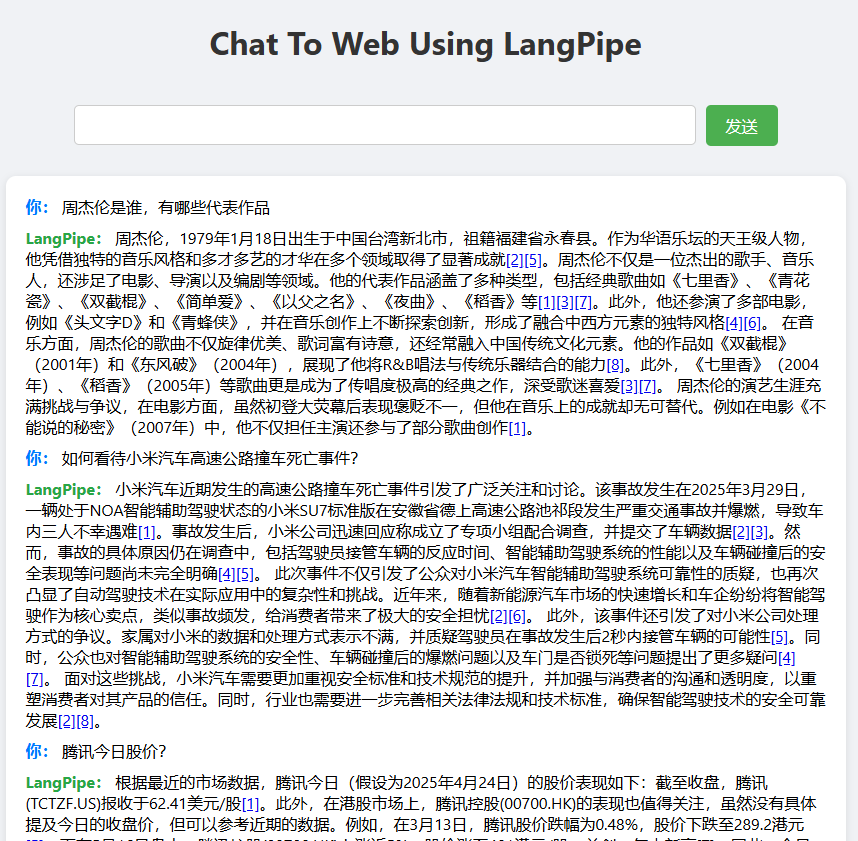Open citation [5] after 取得了显著成就

[x=533, y=260]
